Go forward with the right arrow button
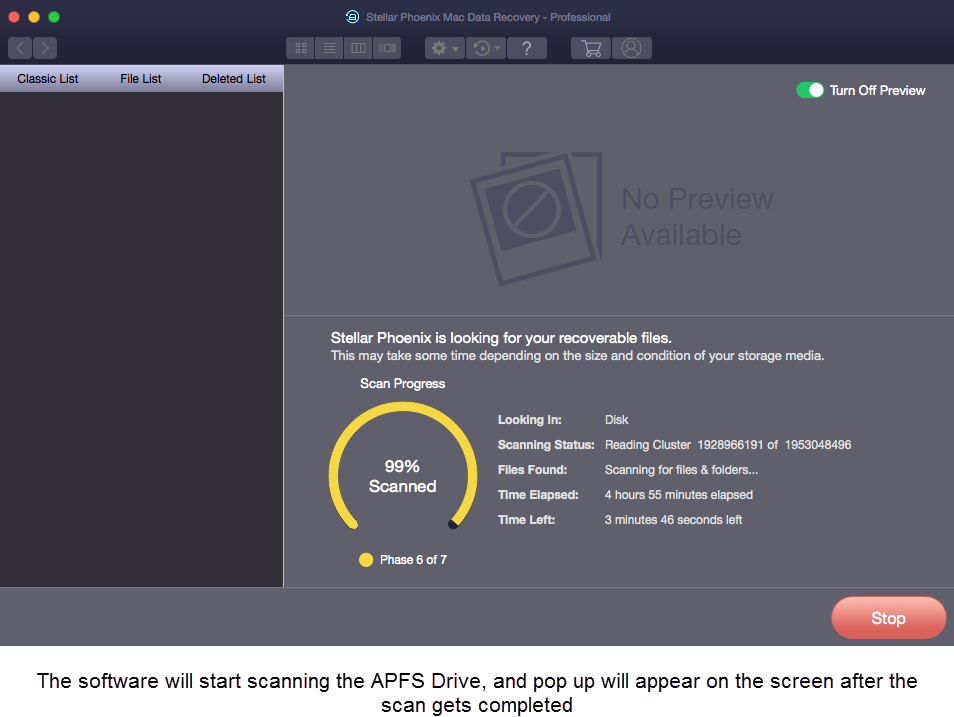 tap(45, 48)
